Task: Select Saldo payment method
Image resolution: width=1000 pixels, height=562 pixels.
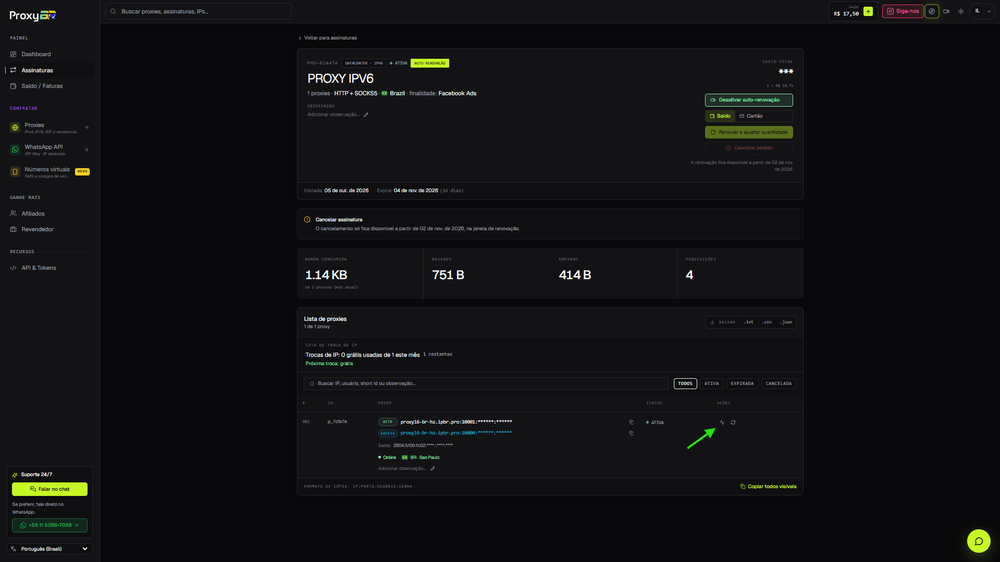Action: (720, 116)
